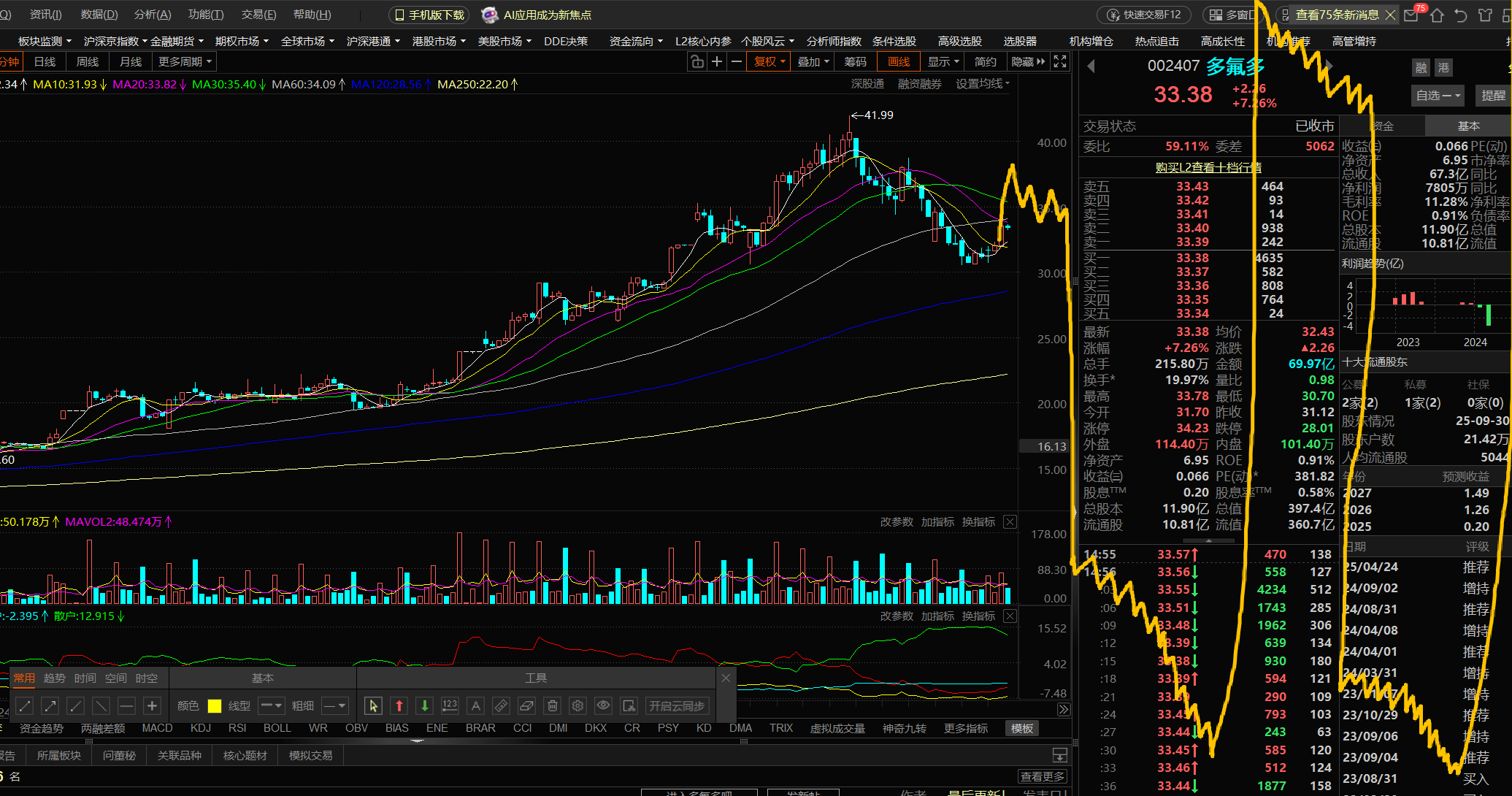Expand the 设置均线 dropdown
This screenshot has height=796, width=1512.
(x=983, y=84)
